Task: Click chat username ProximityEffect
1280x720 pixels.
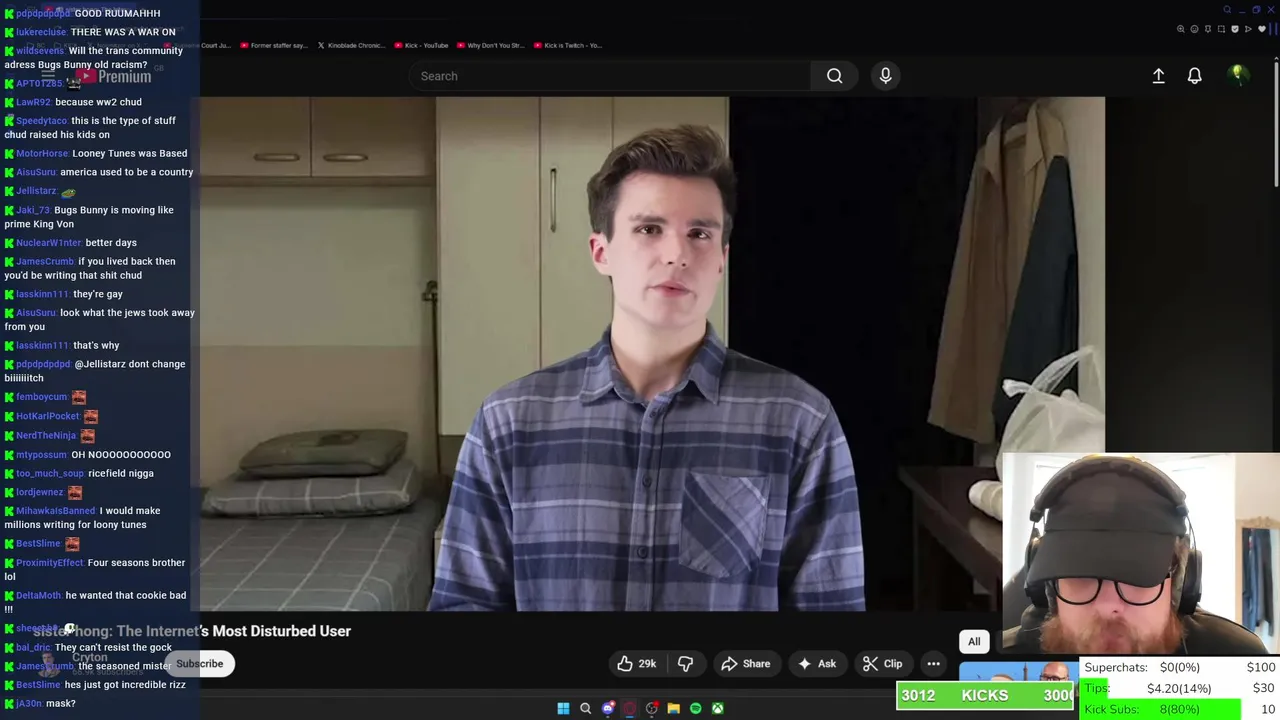Action: pyautogui.click(x=50, y=563)
